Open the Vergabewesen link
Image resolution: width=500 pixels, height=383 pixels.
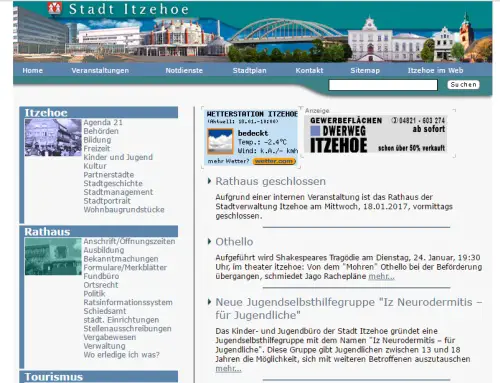pyautogui.click(x=110, y=337)
